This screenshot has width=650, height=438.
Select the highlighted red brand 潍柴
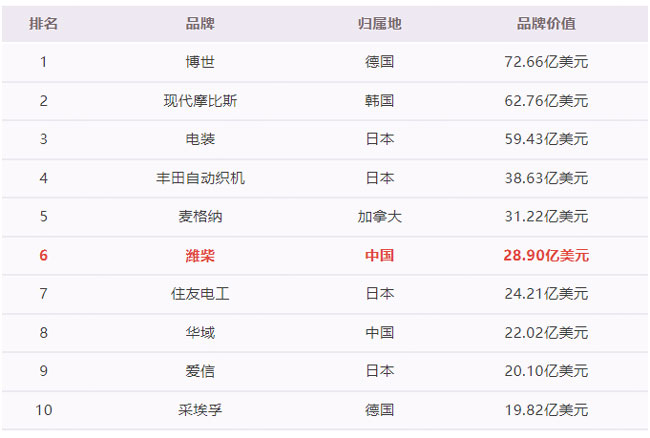[x=200, y=255]
